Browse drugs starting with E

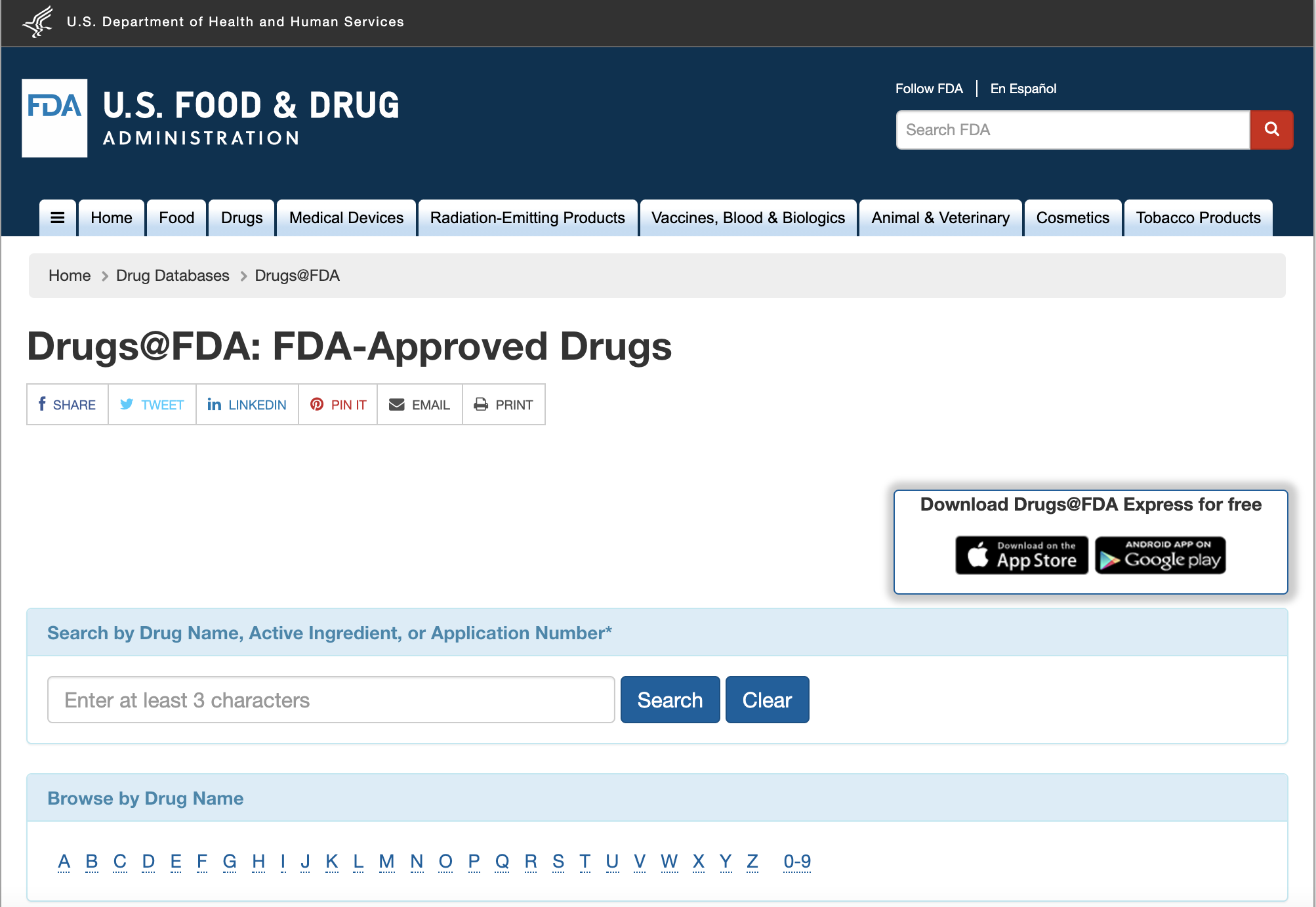pos(176,861)
